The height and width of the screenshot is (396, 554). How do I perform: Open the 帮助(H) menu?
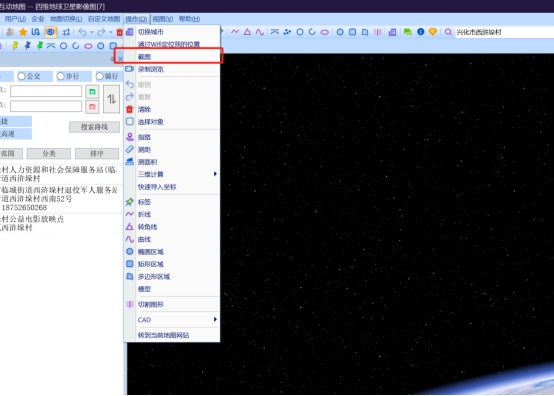(189, 19)
